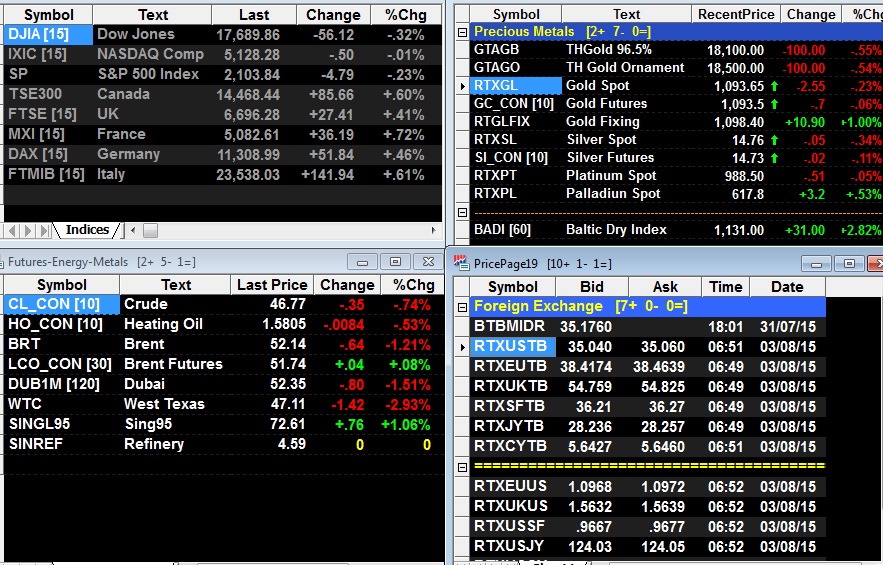Select the WTC West Texas row
The height and width of the screenshot is (565, 883).
[x=224, y=404]
